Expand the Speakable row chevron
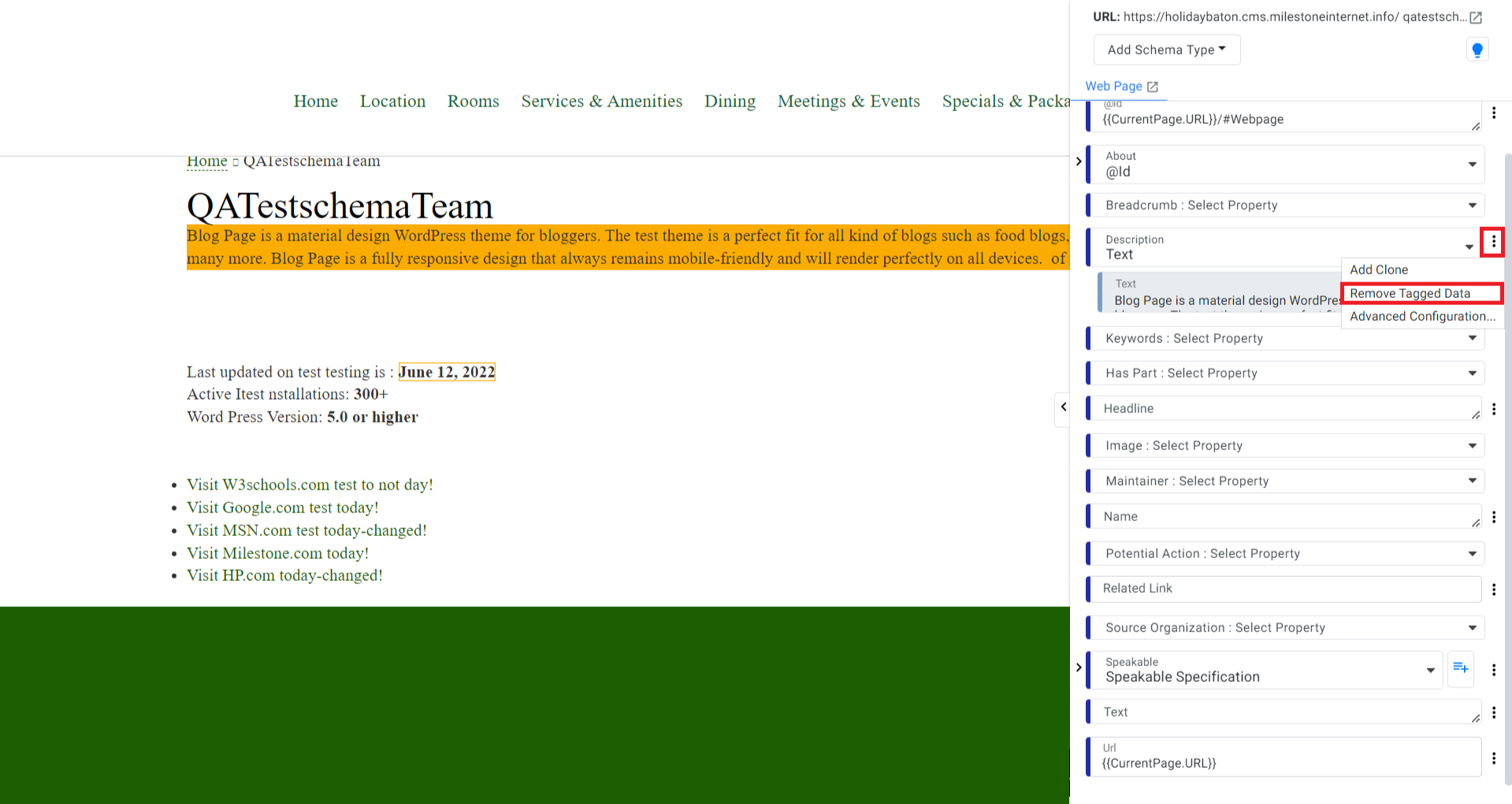 [x=1079, y=668]
